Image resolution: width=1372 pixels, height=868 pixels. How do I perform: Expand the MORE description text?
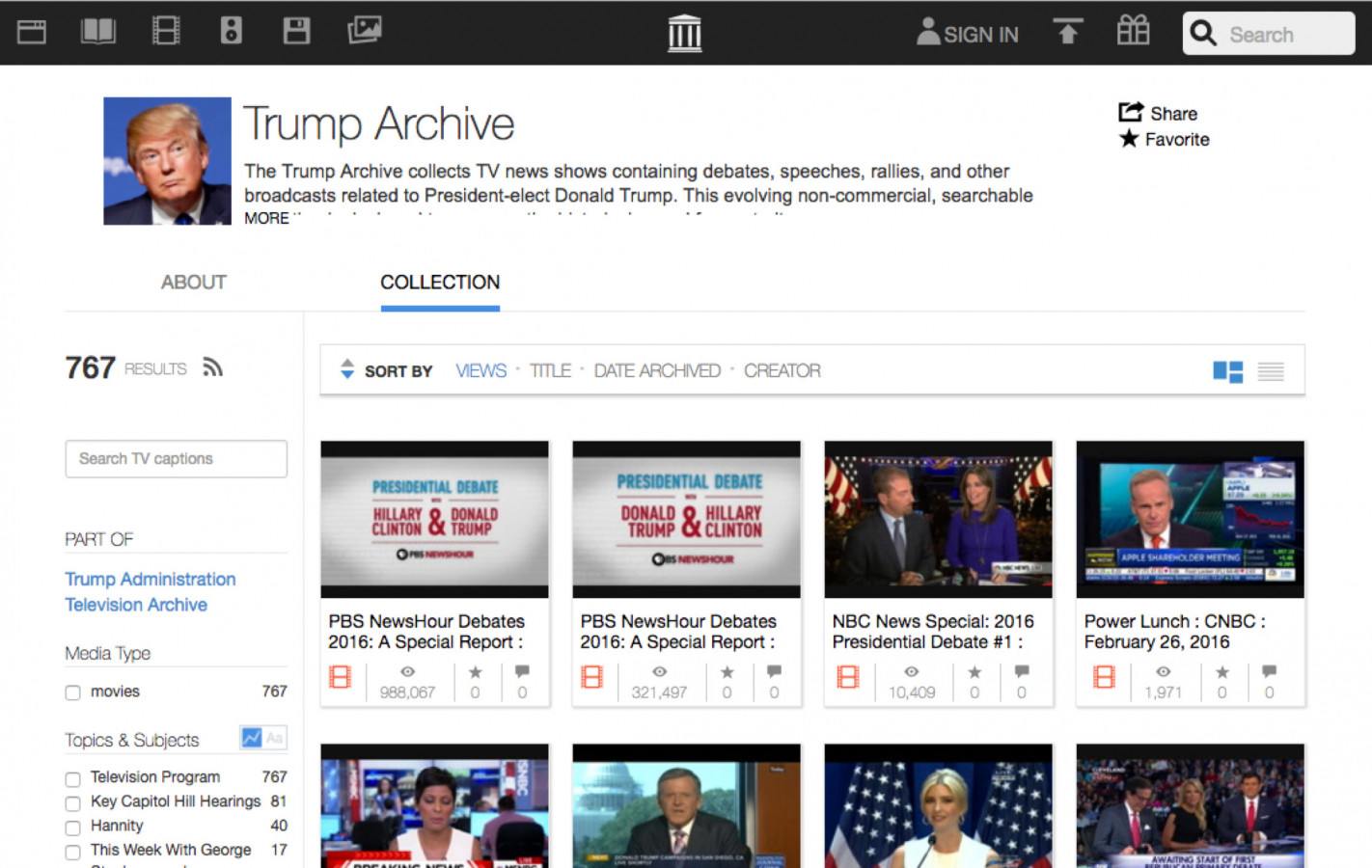click(x=266, y=218)
